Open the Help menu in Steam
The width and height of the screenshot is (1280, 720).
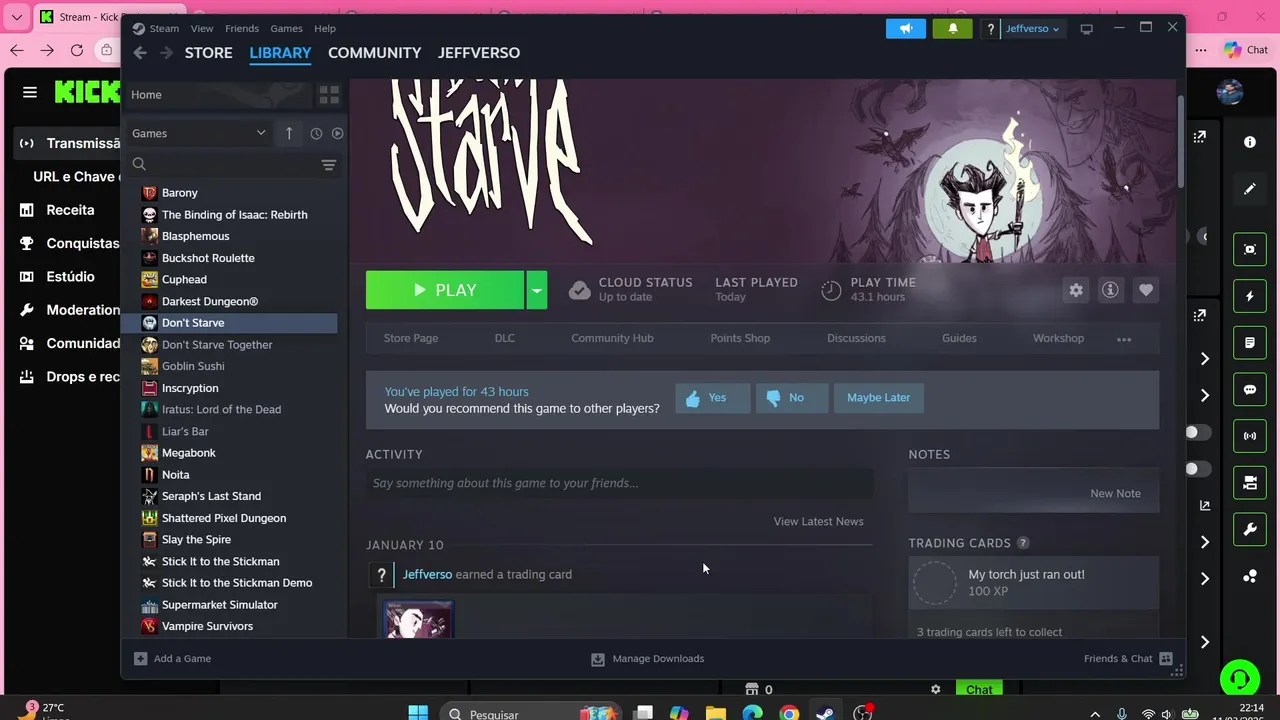(x=325, y=28)
